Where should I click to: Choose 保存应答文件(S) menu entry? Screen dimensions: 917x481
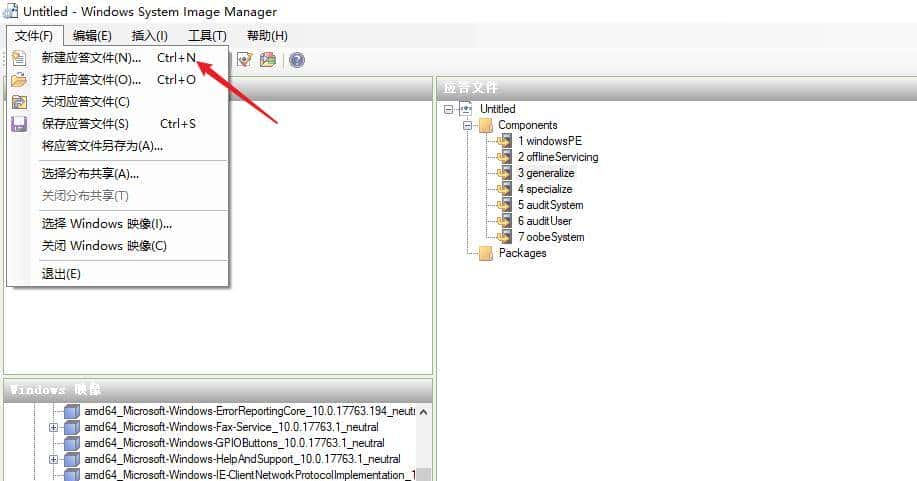[118, 123]
